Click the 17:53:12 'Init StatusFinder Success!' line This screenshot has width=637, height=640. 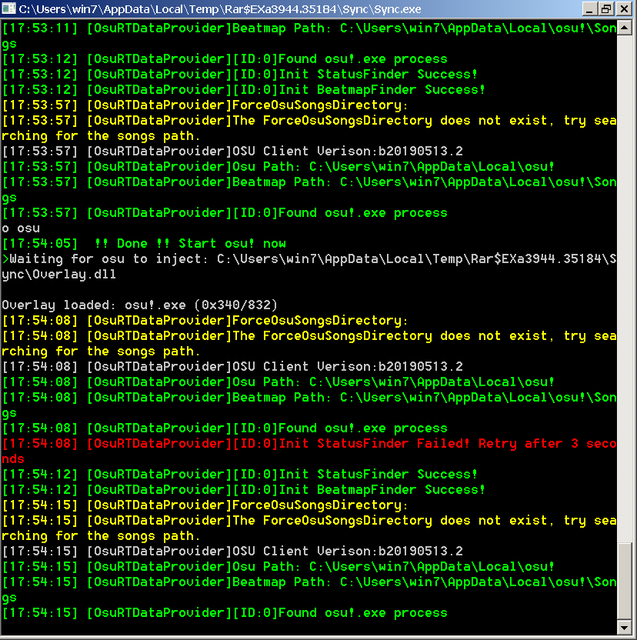coord(240,74)
